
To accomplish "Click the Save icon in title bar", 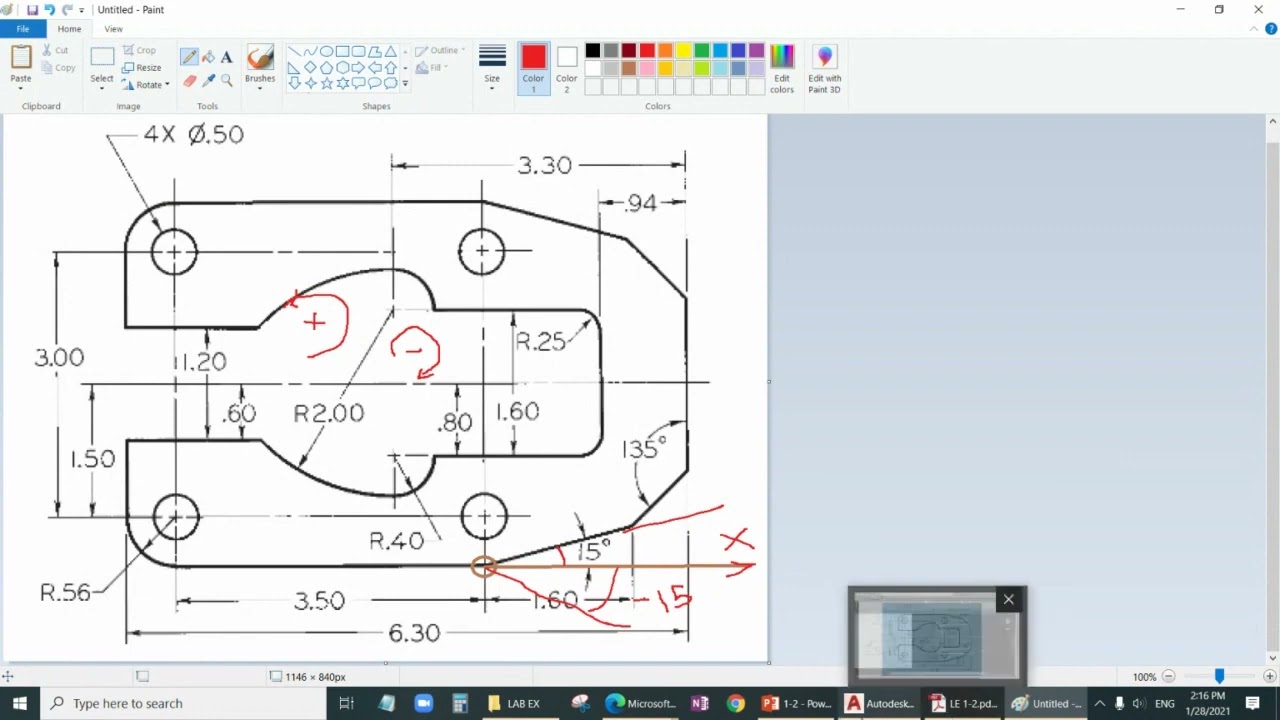I will [x=32, y=10].
